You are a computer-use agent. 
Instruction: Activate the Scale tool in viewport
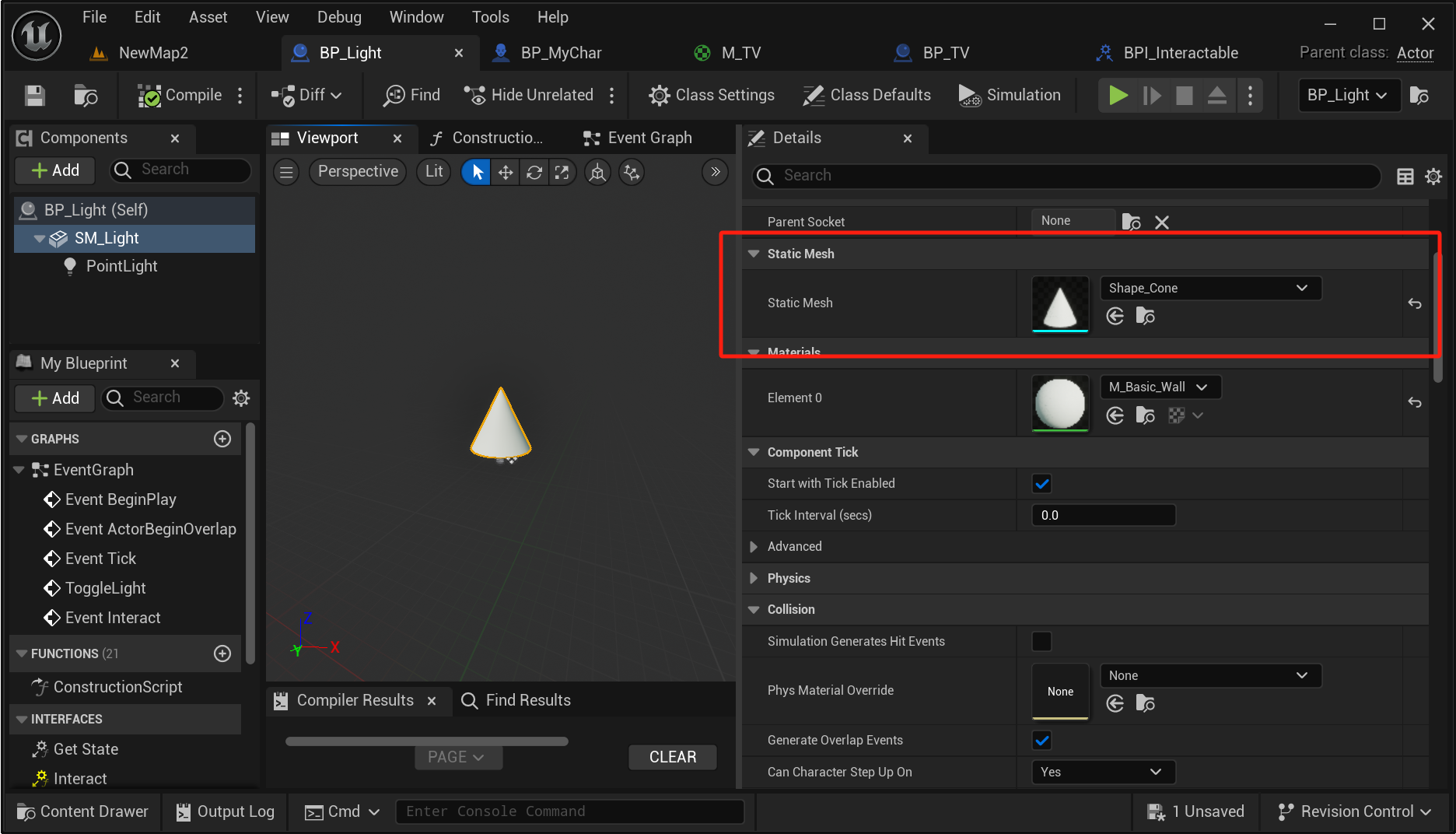point(562,172)
